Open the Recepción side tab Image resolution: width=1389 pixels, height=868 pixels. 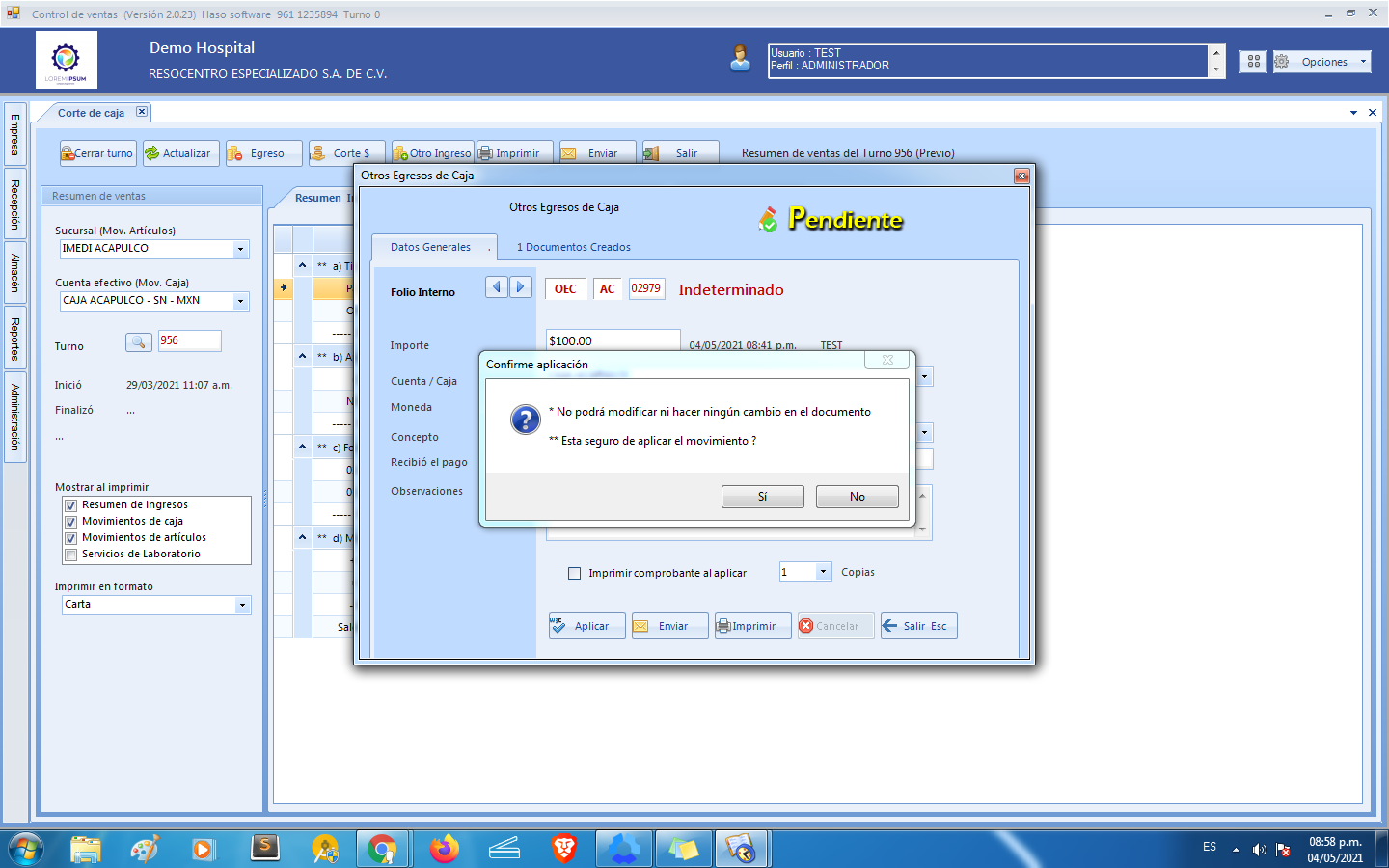[x=14, y=203]
